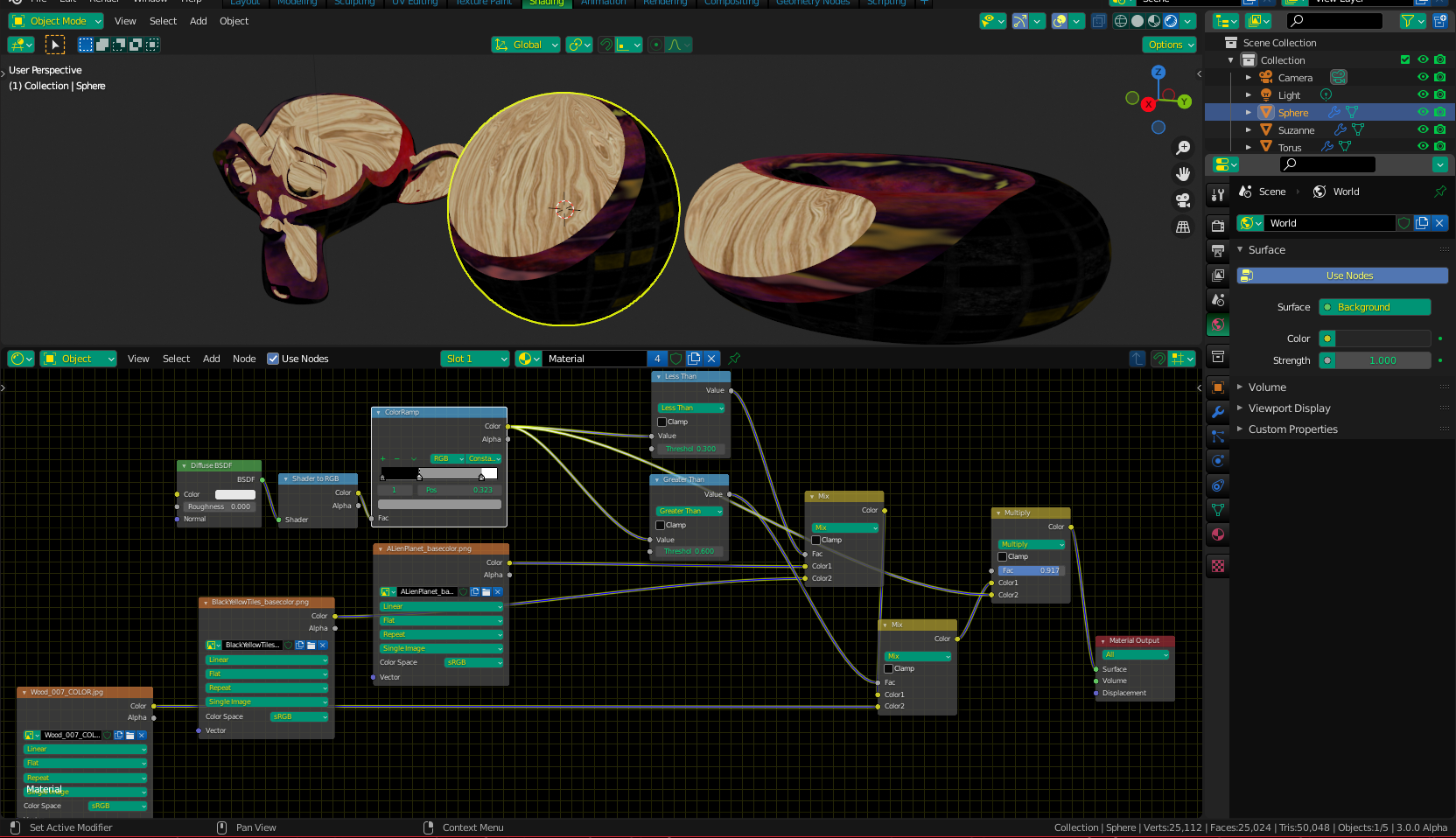1456x838 pixels.
Task: Open Scene properties tab icon
Action: (x=1218, y=300)
